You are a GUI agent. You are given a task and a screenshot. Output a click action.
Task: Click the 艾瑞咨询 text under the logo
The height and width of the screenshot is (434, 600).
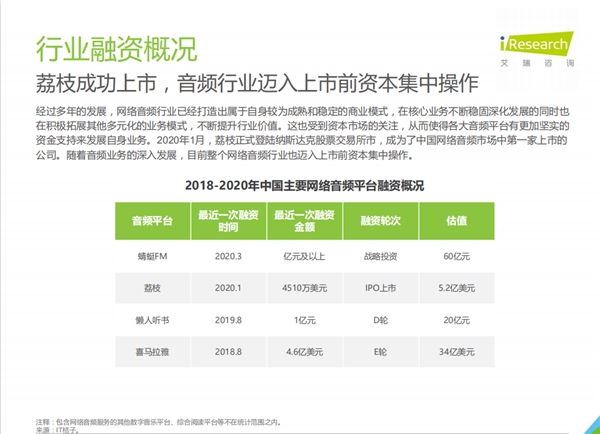[538, 63]
